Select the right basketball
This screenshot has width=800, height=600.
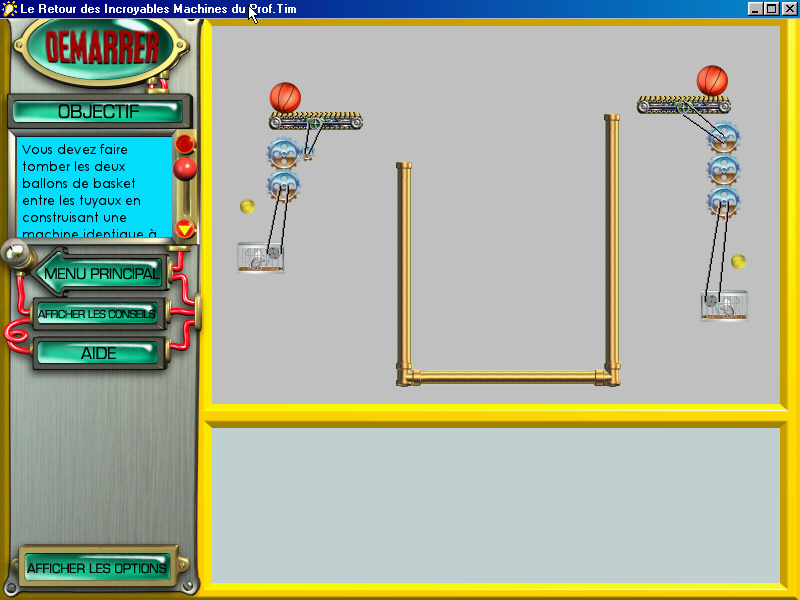[712, 81]
